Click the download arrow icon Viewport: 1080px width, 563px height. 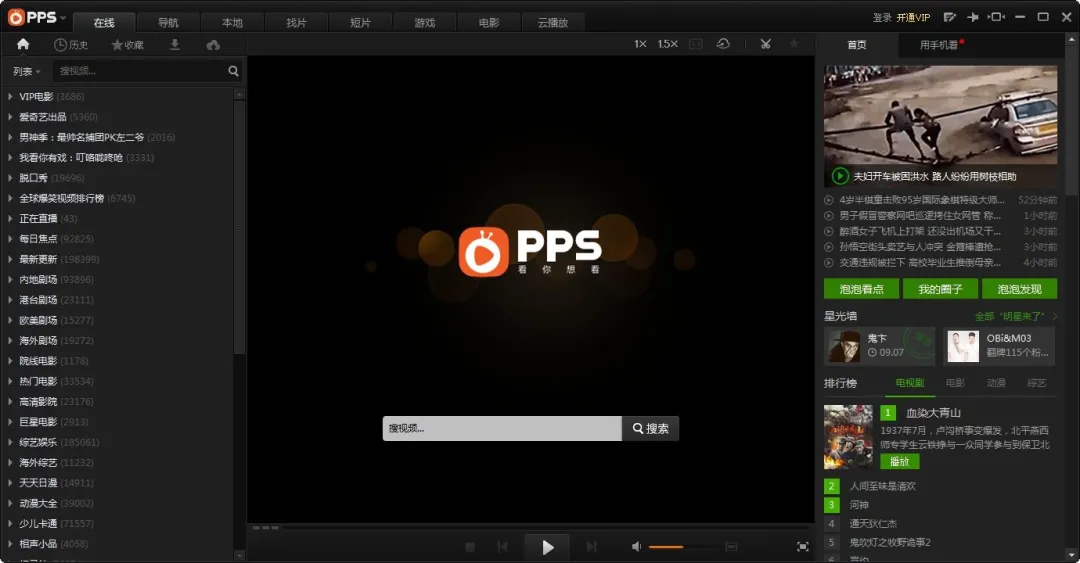[x=175, y=44]
